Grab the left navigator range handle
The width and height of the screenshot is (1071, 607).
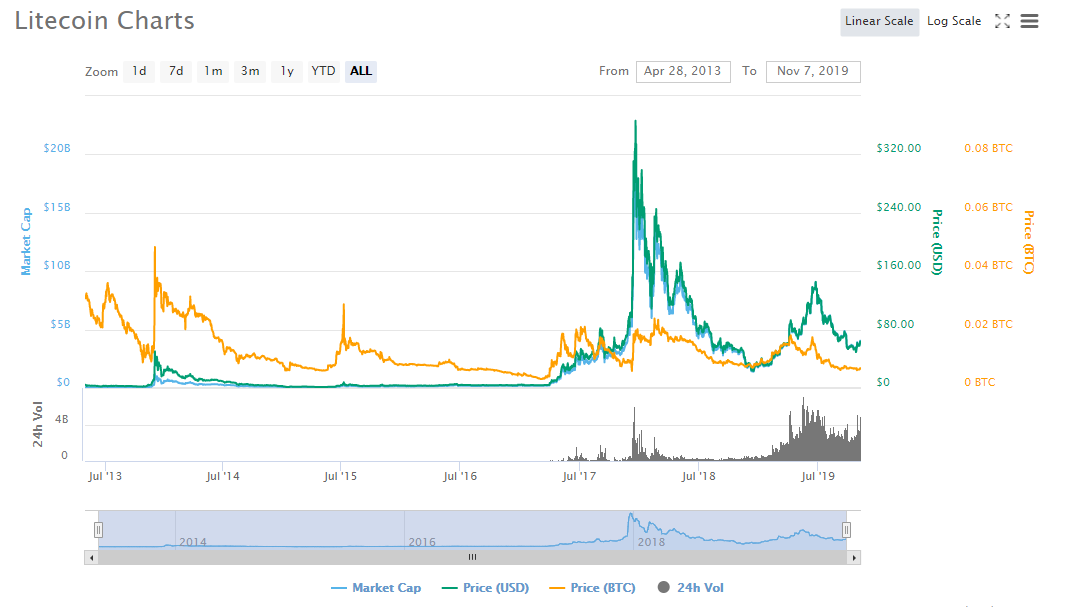pos(98,530)
